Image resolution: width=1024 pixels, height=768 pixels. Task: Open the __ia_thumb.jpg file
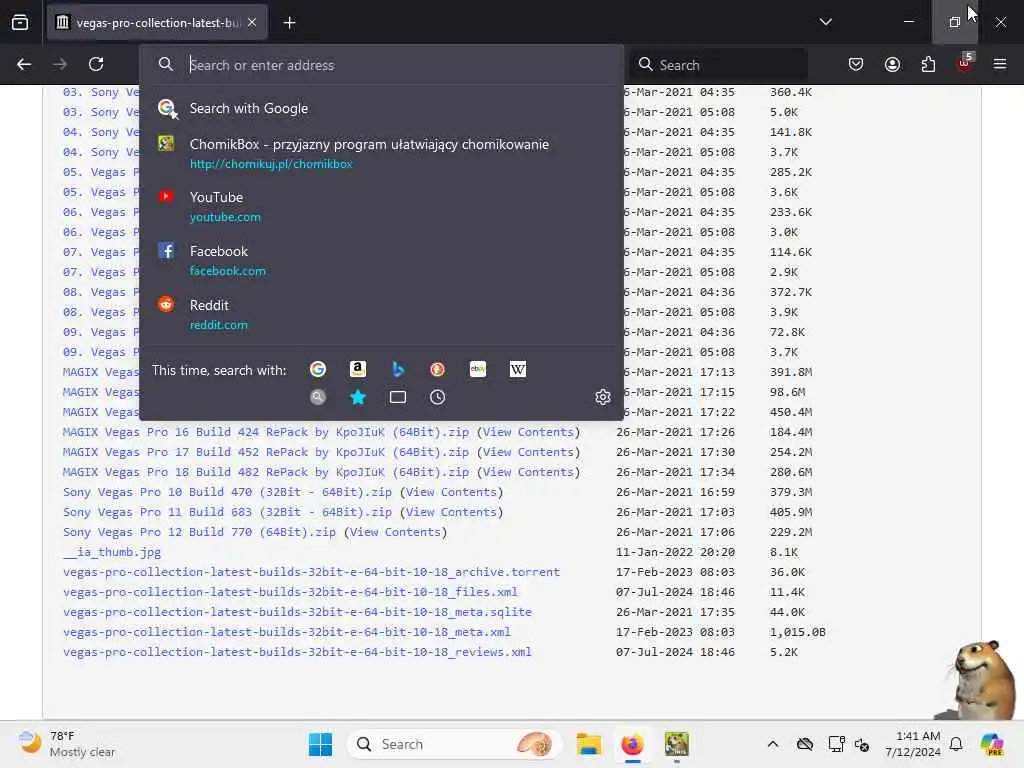click(x=112, y=552)
